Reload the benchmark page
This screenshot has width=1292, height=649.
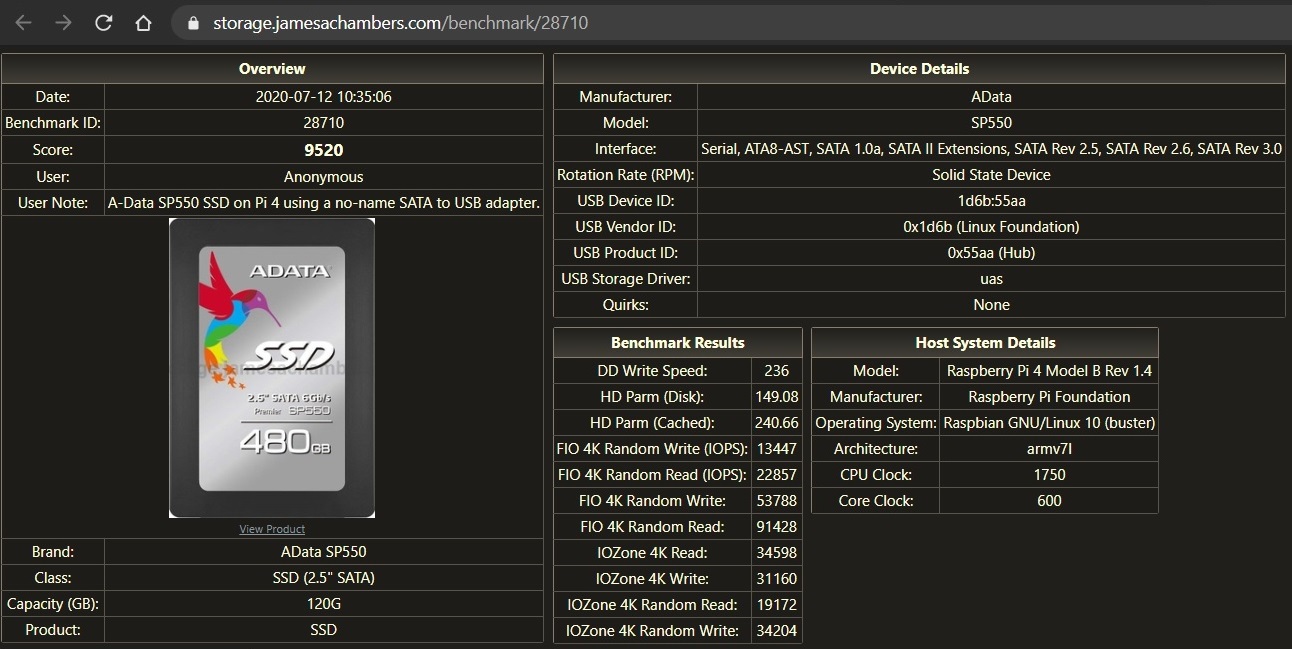coord(103,22)
